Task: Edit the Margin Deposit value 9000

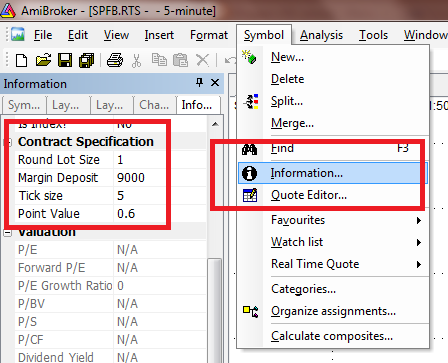Action: coord(160,178)
